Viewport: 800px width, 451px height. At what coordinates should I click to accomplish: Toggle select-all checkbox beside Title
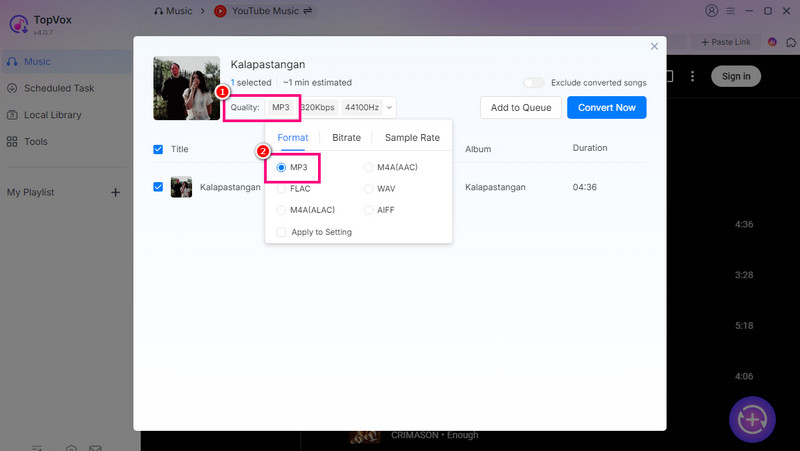pyautogui.click(x=158, y=149)
